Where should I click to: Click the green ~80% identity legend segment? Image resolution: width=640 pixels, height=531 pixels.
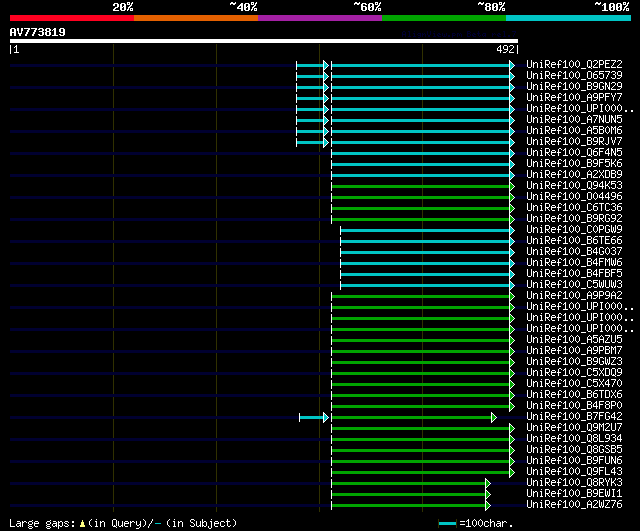[x=444, y=18]
